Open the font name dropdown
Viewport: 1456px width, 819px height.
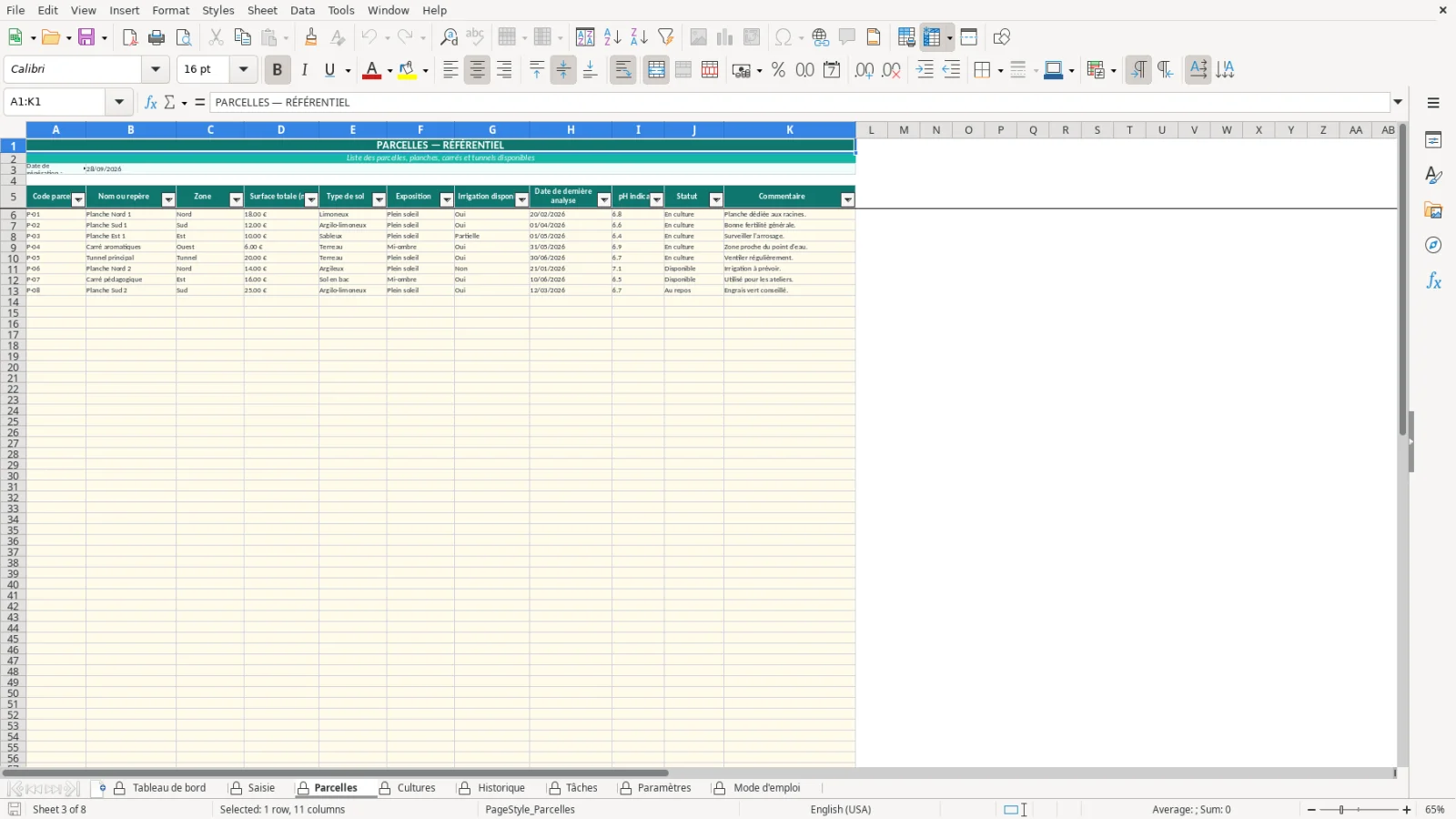tap(156, 69)
